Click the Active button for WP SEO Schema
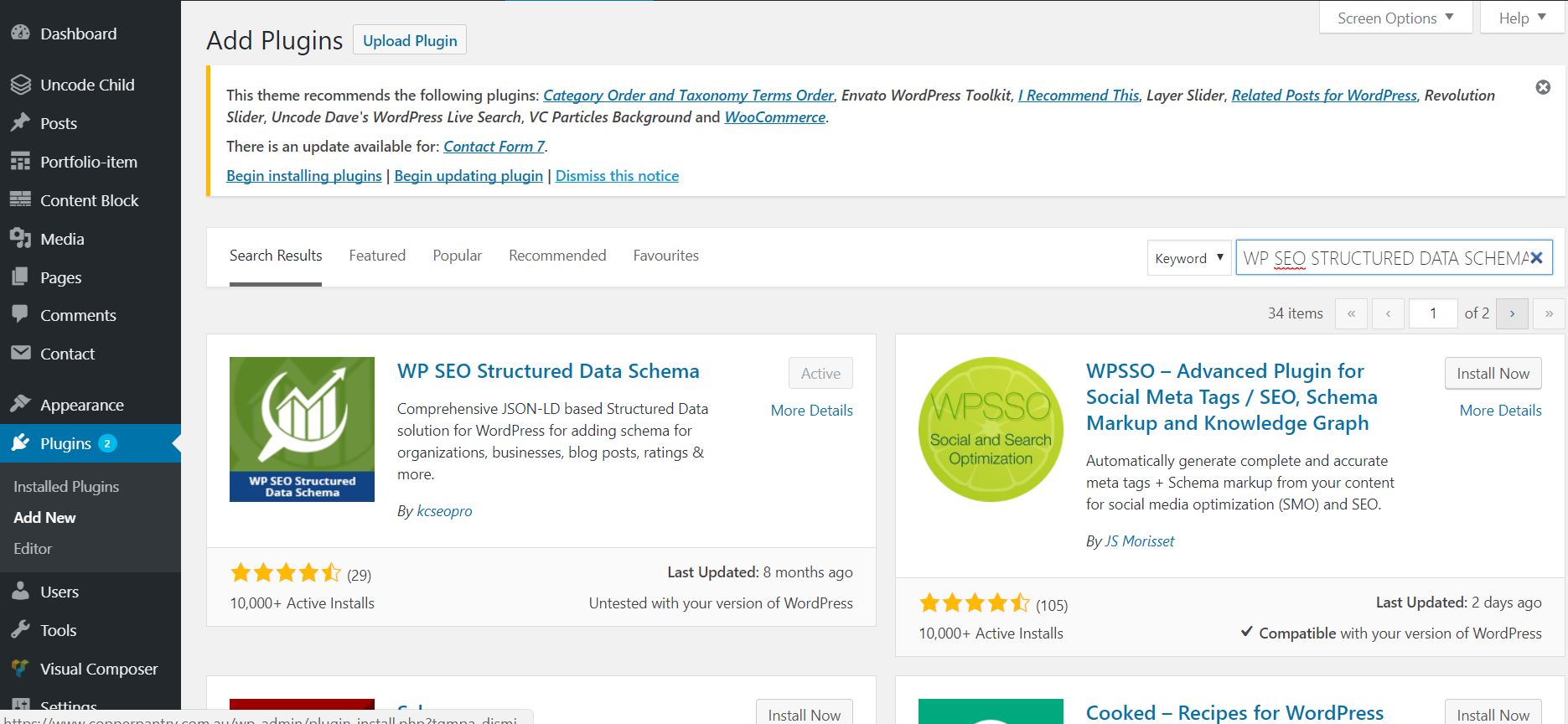 pos(820,373)
